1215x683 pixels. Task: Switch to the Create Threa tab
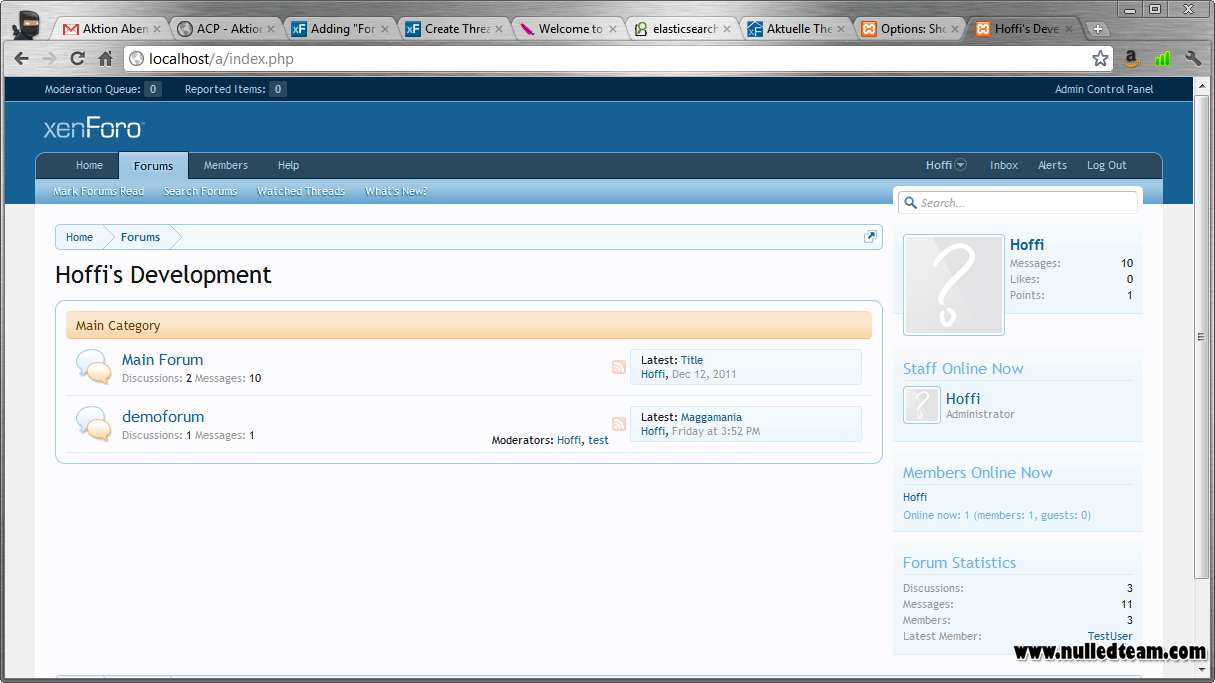coord(453,29)
